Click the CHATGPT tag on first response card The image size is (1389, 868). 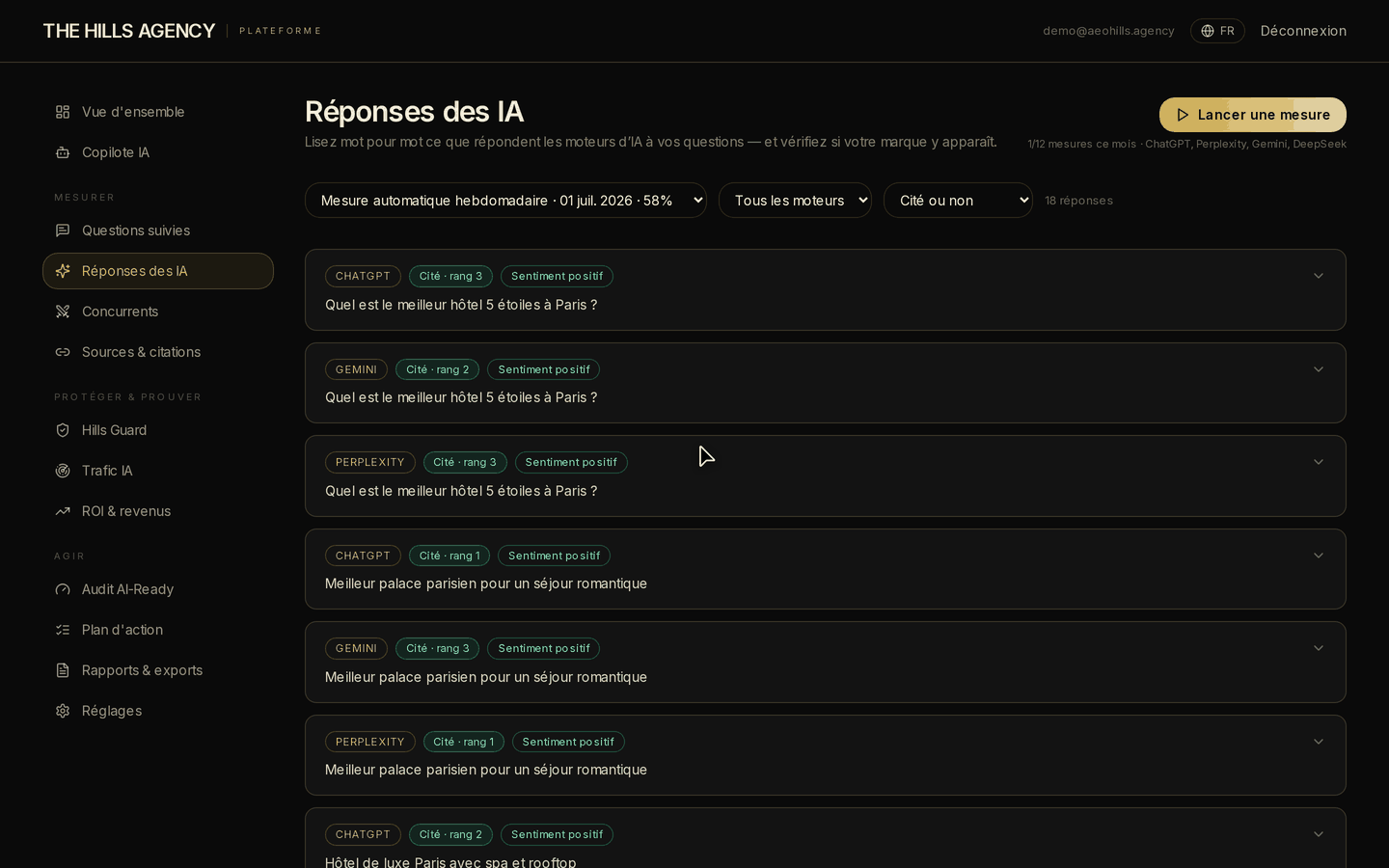pyautogui.click(x=363, y=276)
